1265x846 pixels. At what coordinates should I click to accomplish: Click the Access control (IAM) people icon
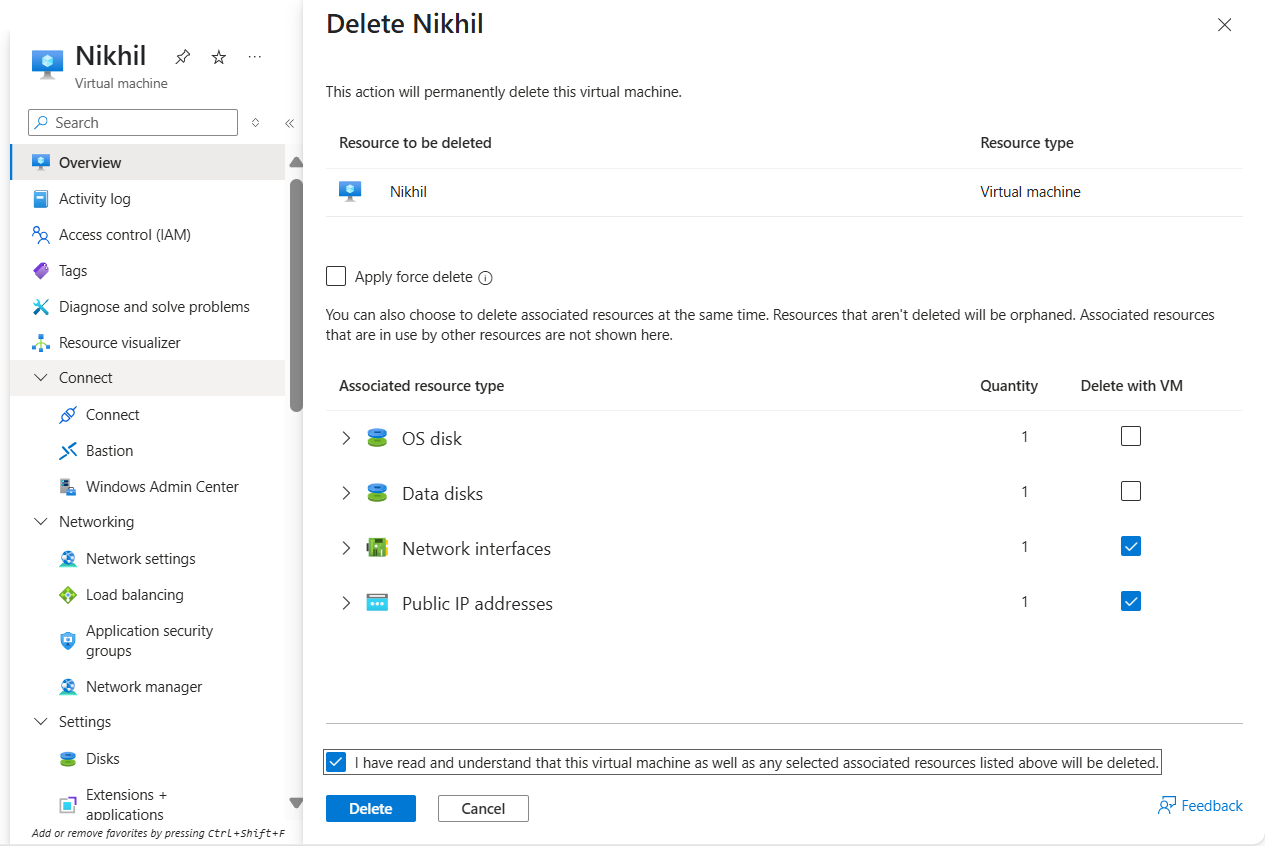click(41, 235)
